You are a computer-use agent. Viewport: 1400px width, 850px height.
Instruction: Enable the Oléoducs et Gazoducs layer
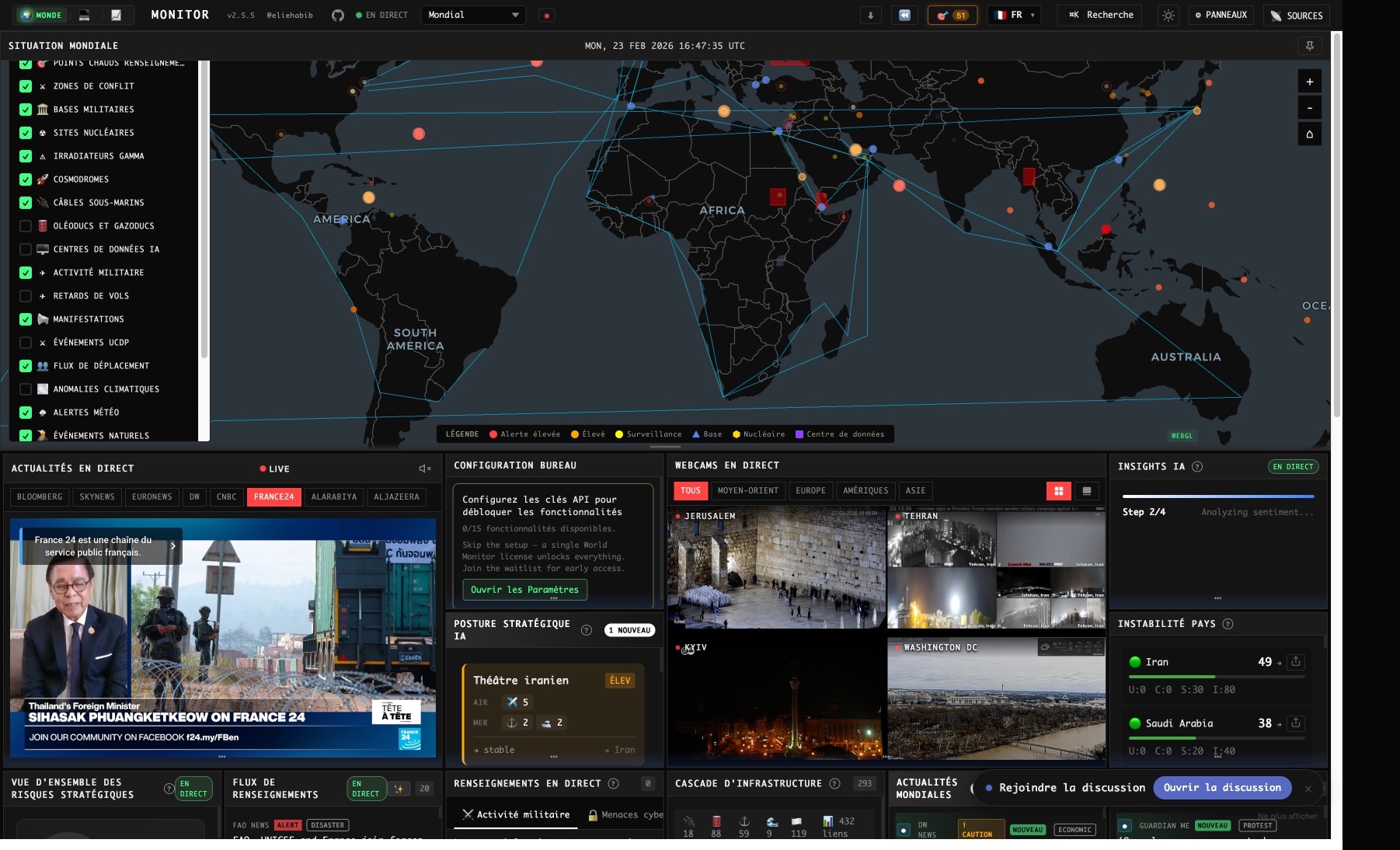(x=26, y=226)
